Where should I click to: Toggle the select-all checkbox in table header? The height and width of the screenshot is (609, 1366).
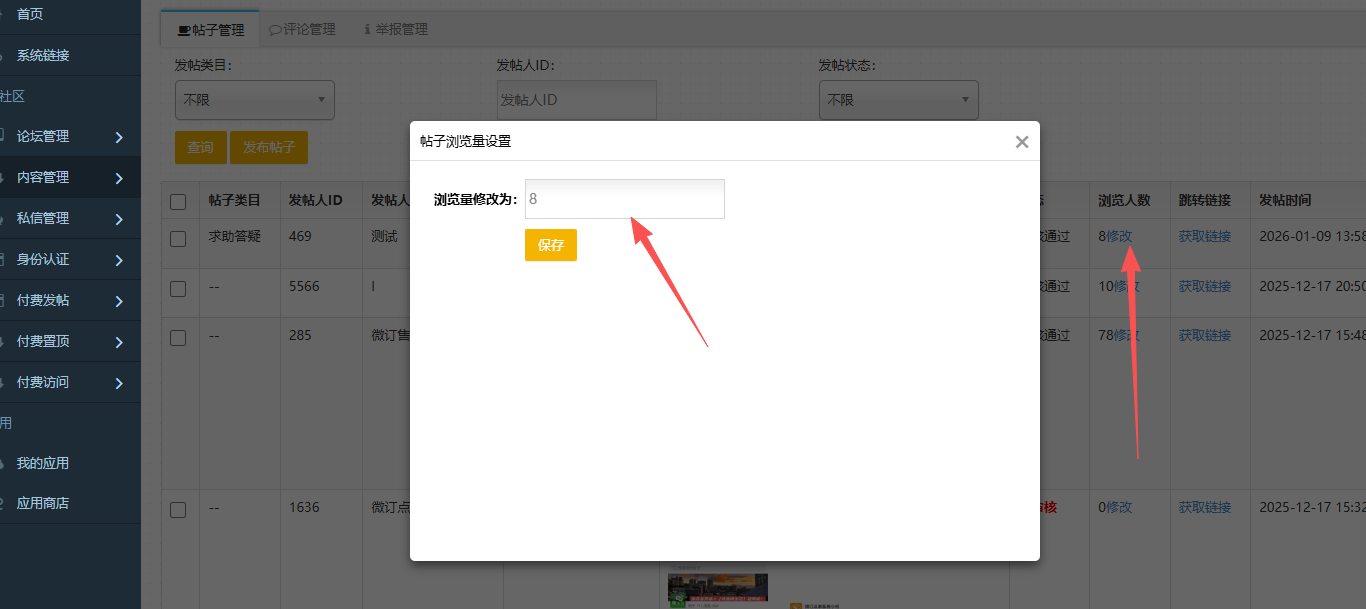click(178, 202)
